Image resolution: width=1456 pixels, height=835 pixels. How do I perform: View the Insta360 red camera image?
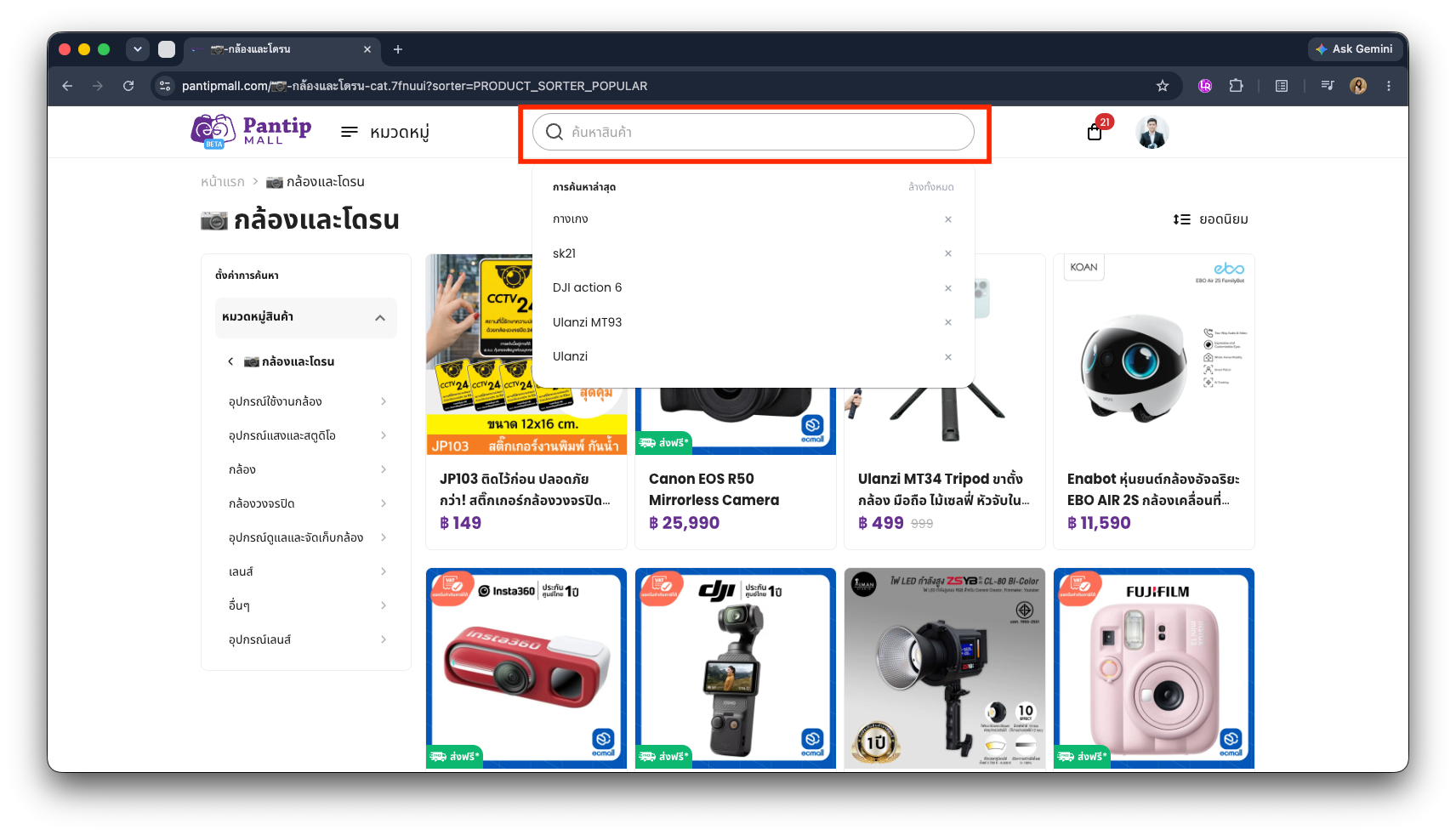(x=526, y=668)
